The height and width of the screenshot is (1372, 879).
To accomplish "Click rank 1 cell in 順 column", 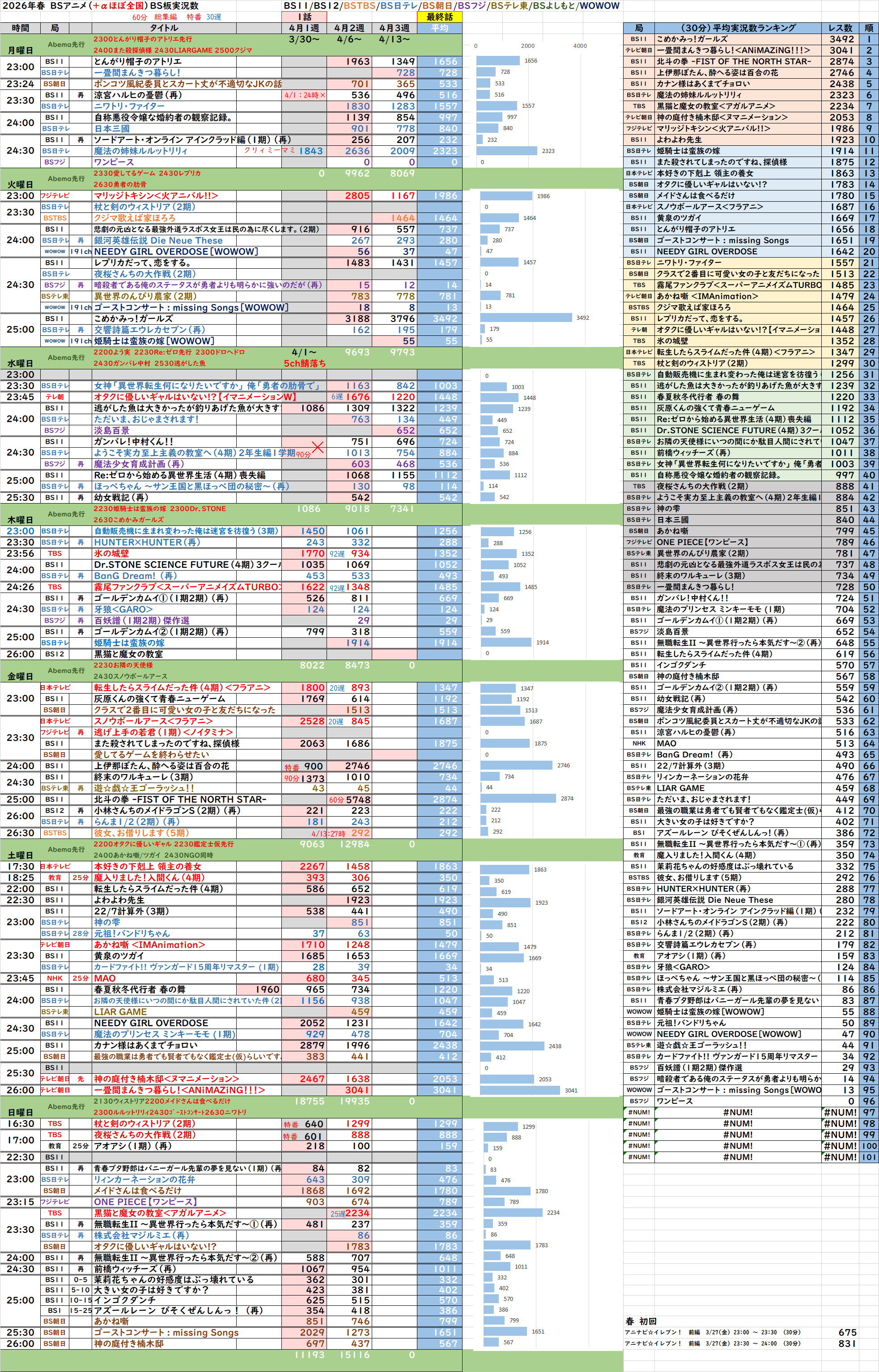I will click(x=869, y=39).
